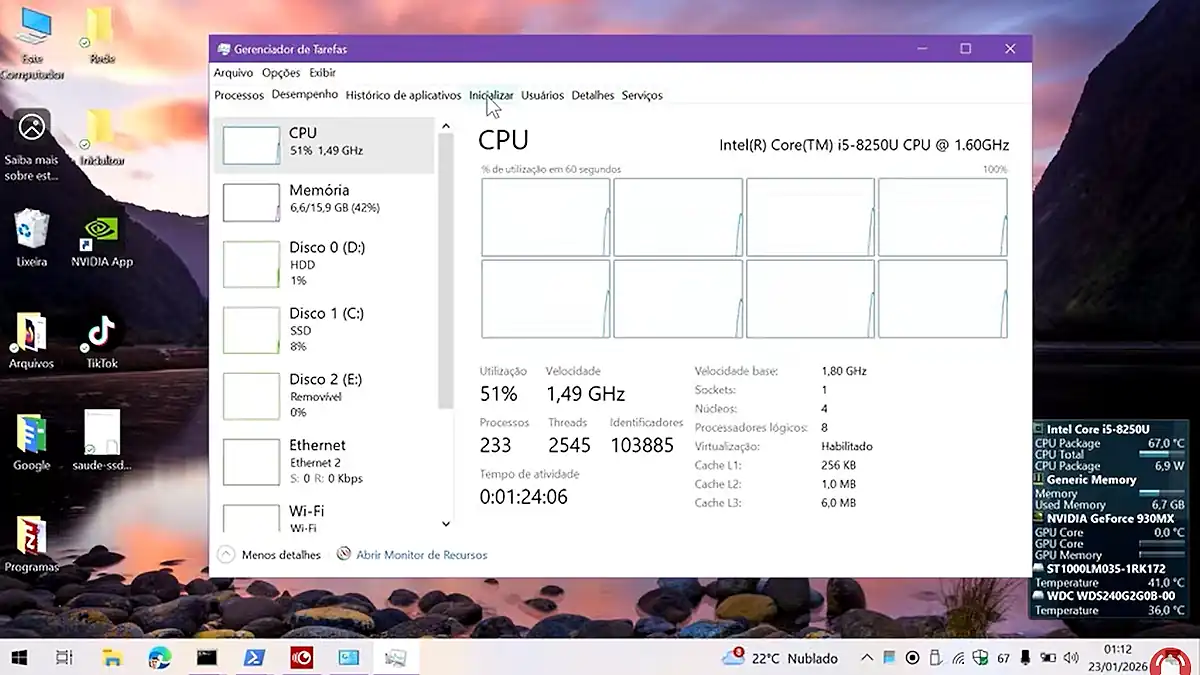
Task: Open the Google desktop folder
Action: click(x=32, y=442)
